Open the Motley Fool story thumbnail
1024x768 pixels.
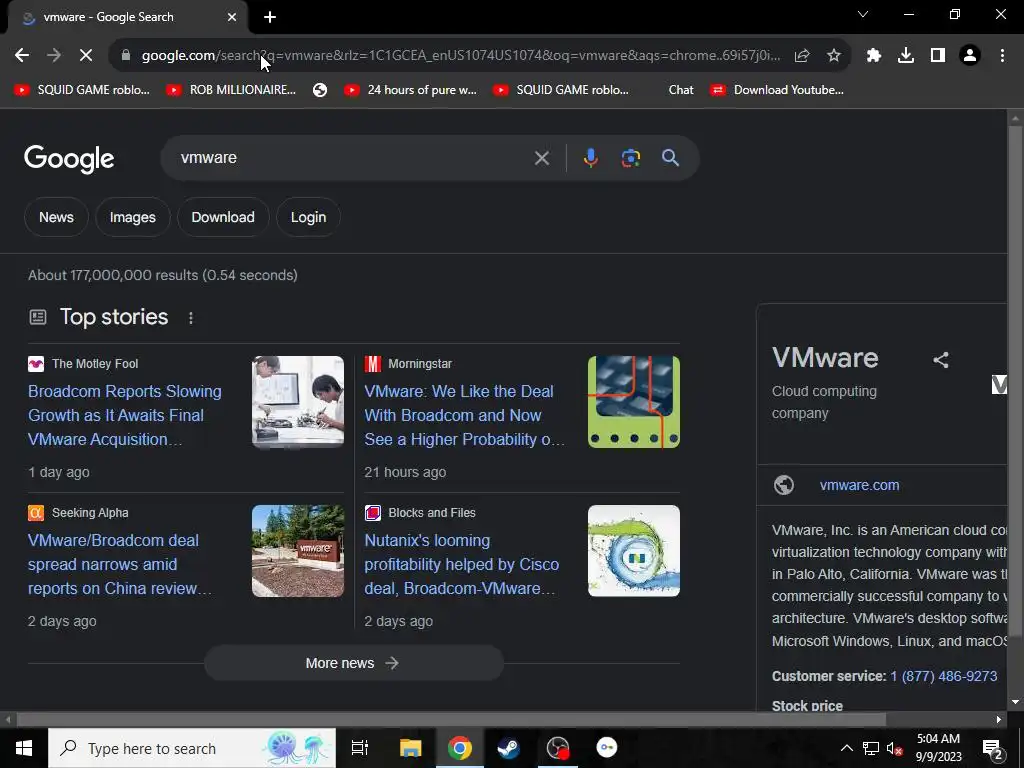coord(298,402)
